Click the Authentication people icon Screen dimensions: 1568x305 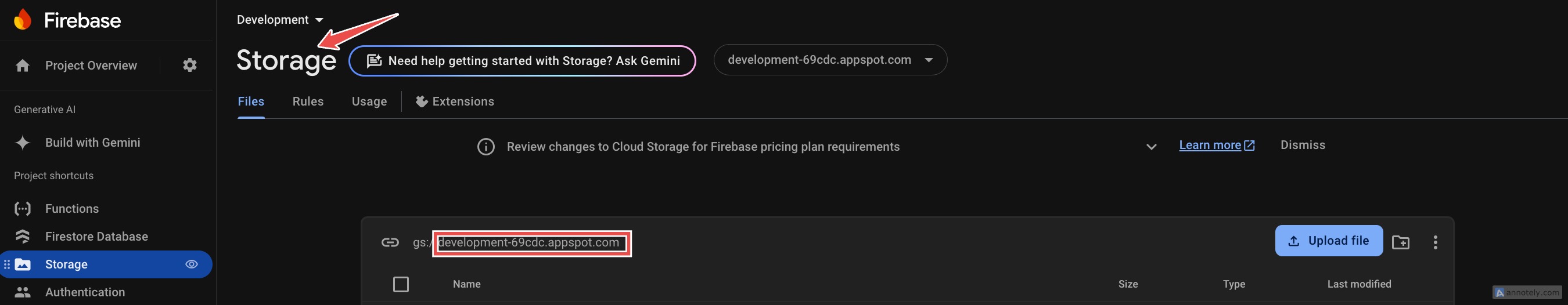[x=23, y=292]
